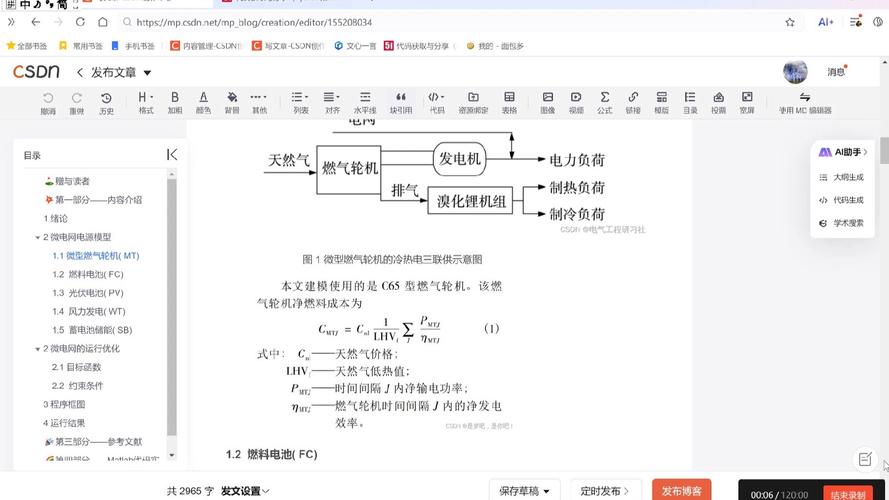Select outline entry '1 绪论'
This screenshot has height=500, width=889.
coord(55,219)
